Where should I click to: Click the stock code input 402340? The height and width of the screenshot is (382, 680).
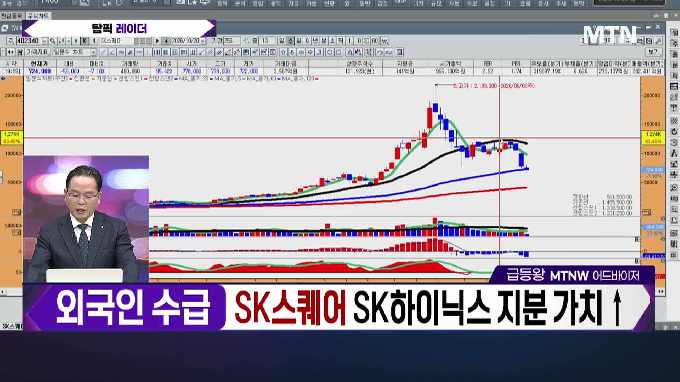[29, 41]
